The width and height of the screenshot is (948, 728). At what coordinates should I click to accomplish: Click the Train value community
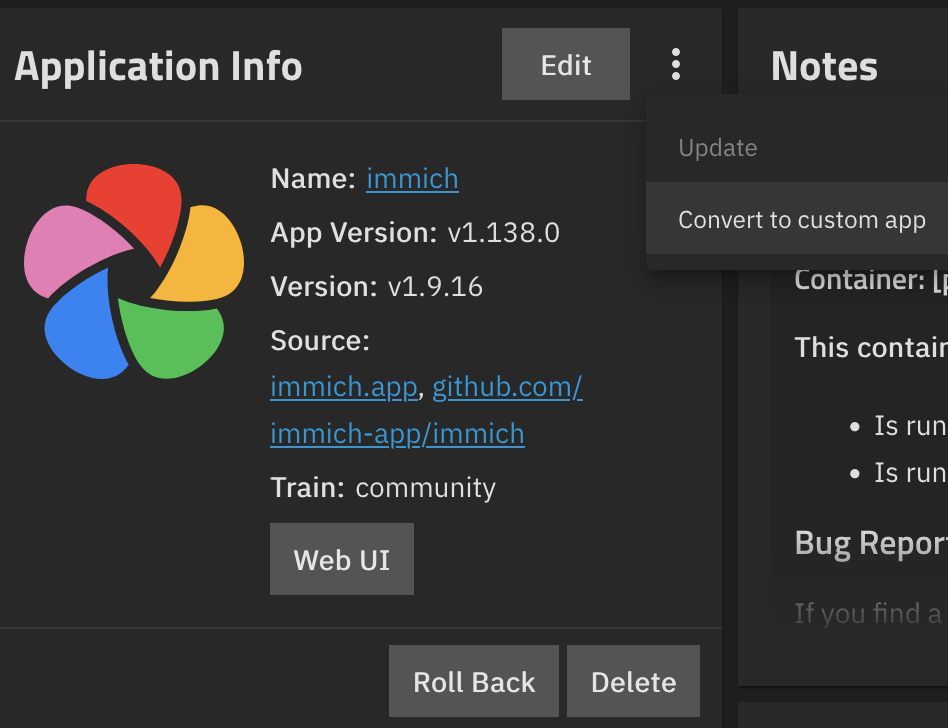pyautogui.click(x=426, y=487)
